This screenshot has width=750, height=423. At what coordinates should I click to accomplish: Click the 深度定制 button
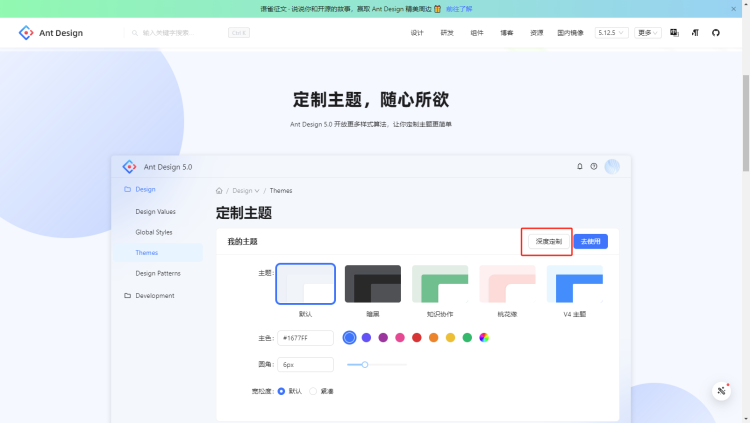tap(549, 241)
